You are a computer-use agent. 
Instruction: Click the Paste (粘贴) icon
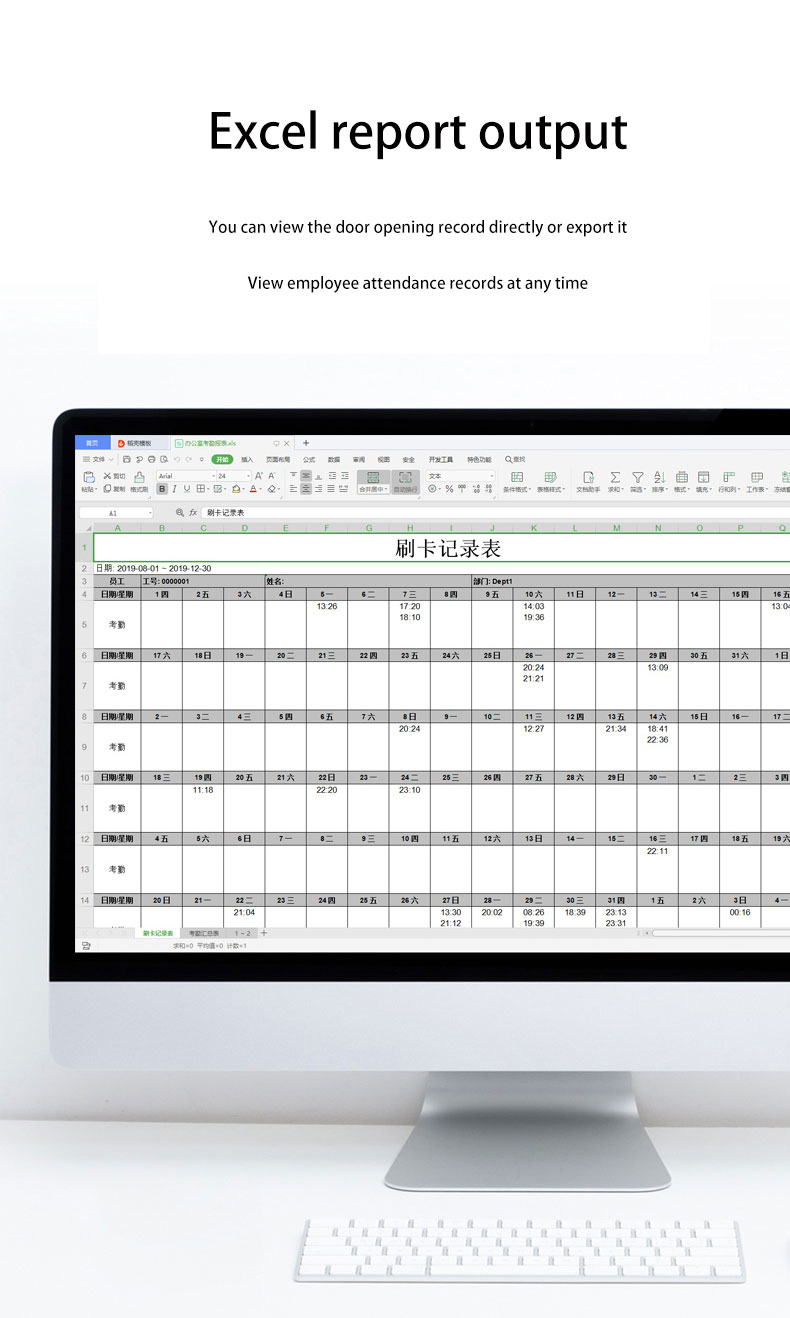click(x=89, y=477)
